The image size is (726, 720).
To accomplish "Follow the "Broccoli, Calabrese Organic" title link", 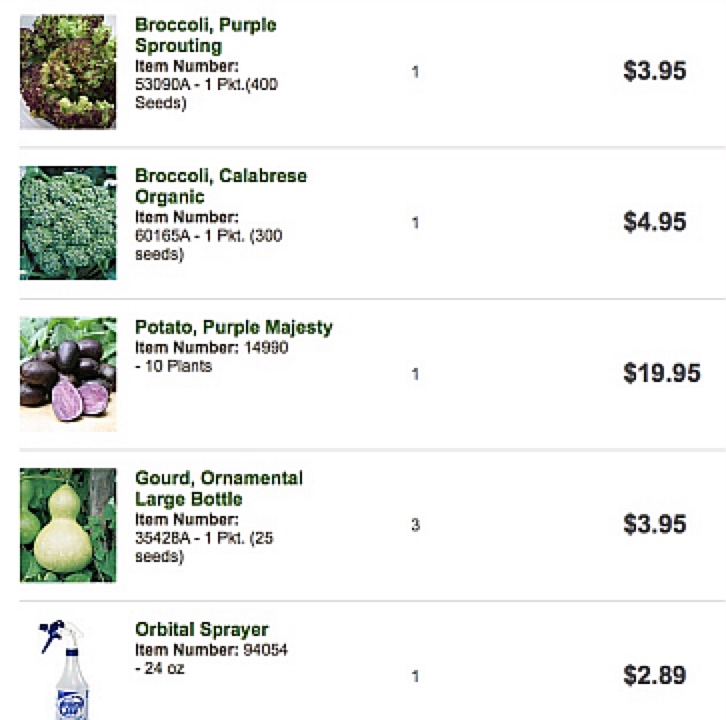I will [220, 186].
